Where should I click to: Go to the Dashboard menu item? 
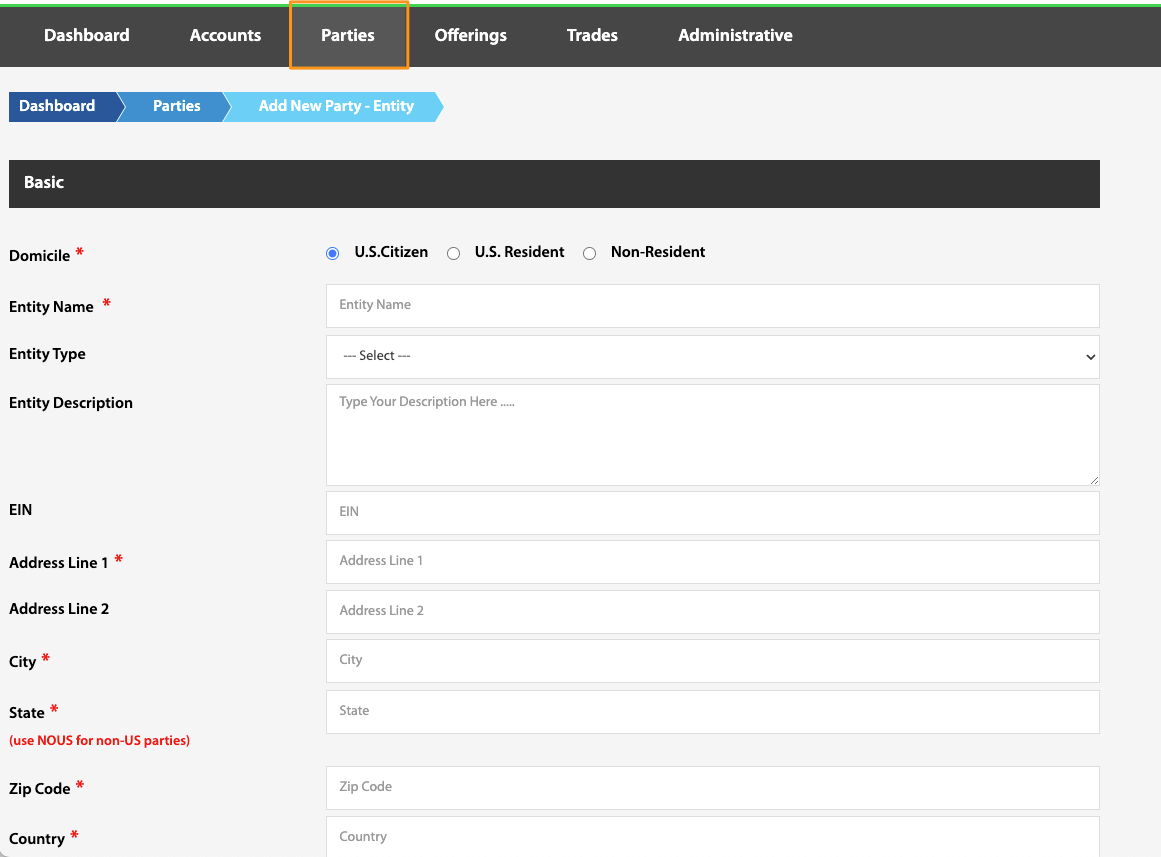87,35
